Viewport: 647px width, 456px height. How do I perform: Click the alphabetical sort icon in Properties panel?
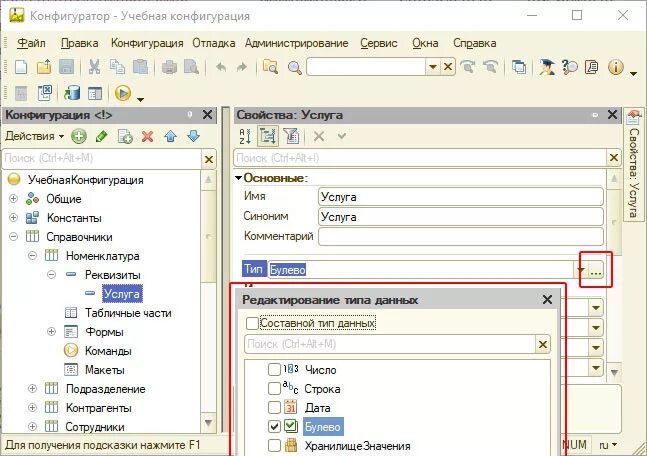click(245, 136)
